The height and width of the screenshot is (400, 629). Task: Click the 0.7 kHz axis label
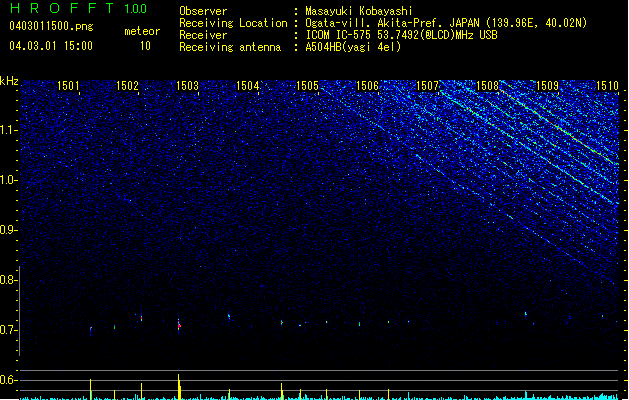pyautogui.click(x=8, y=330)
